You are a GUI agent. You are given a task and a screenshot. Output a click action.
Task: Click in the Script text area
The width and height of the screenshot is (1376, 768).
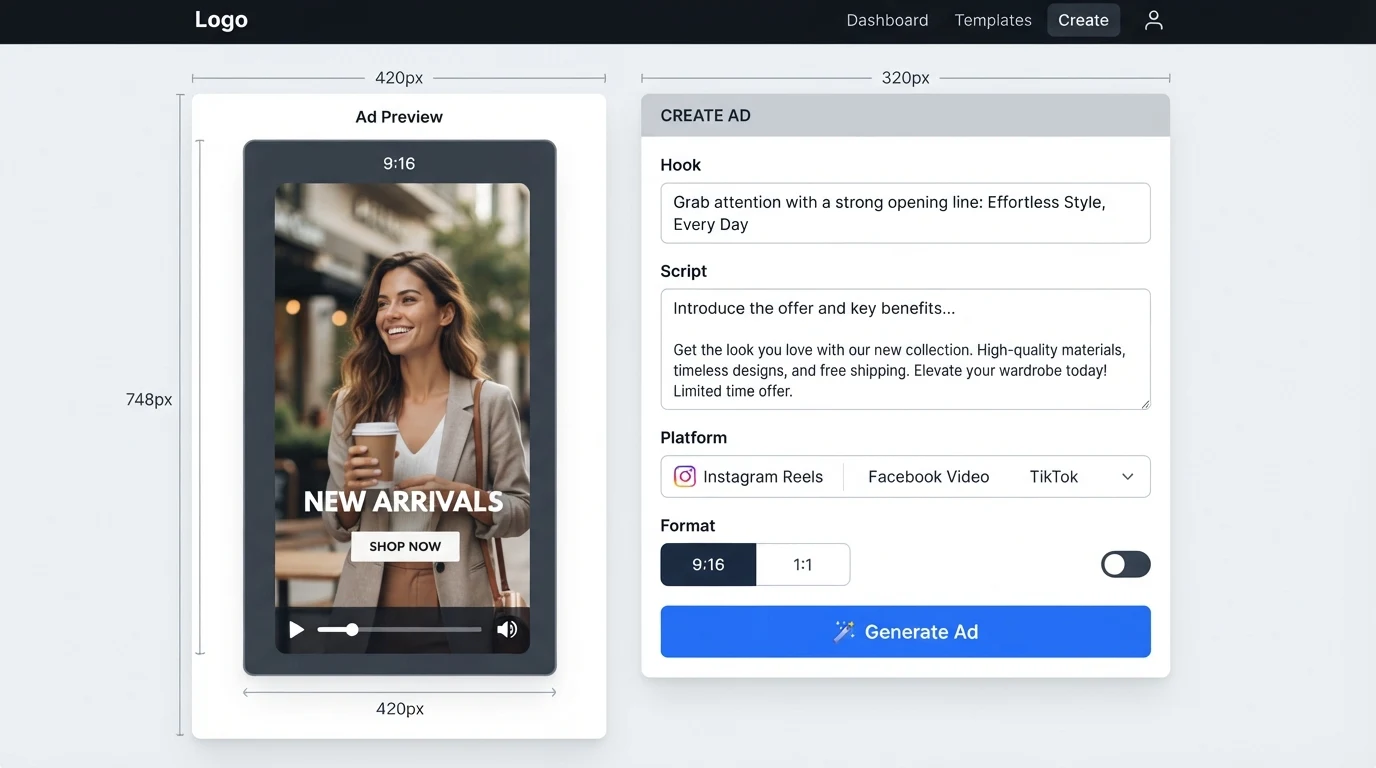(x=905, y=349)
